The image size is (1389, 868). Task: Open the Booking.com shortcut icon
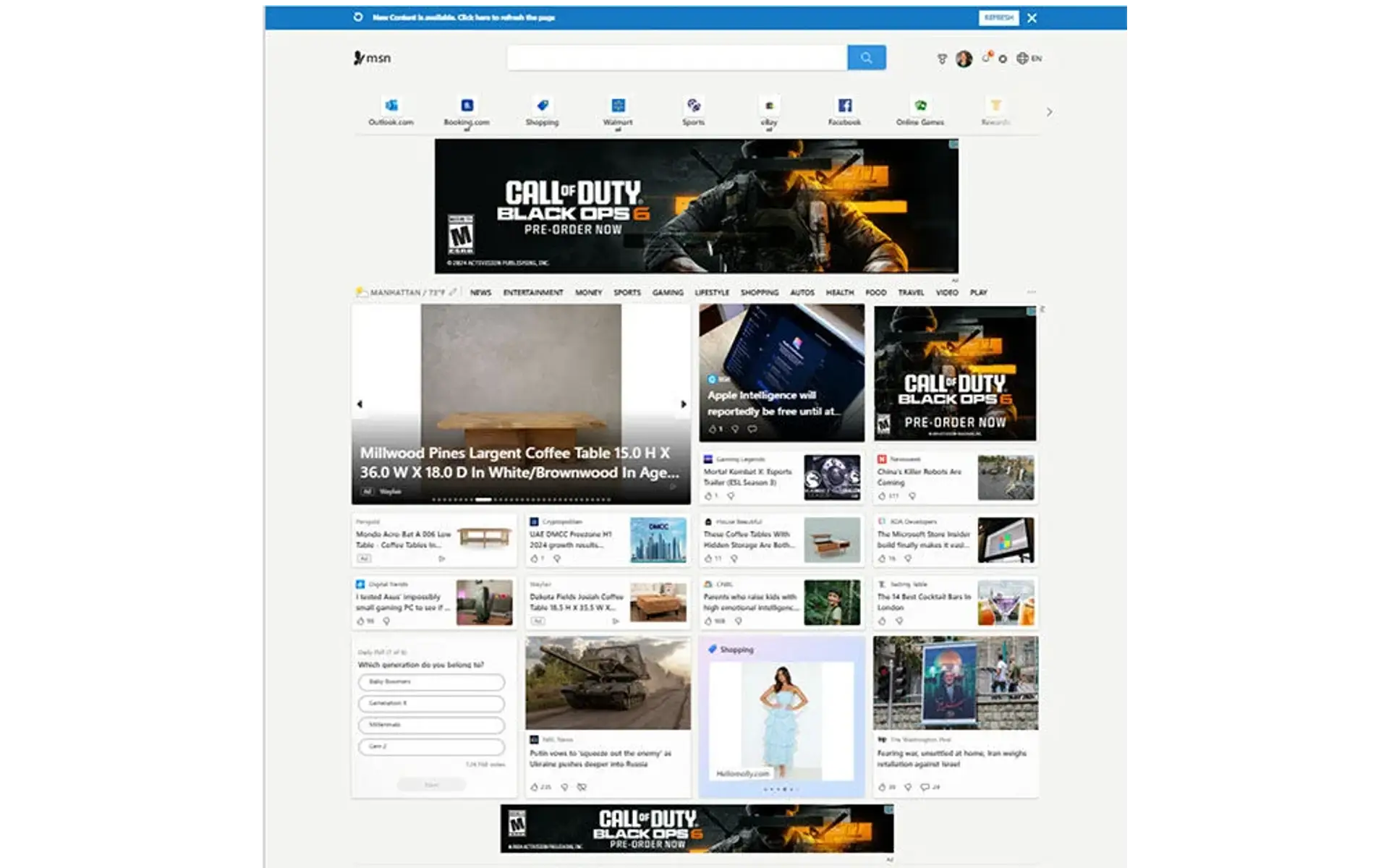pyautogui.click(x=467, y=106)
